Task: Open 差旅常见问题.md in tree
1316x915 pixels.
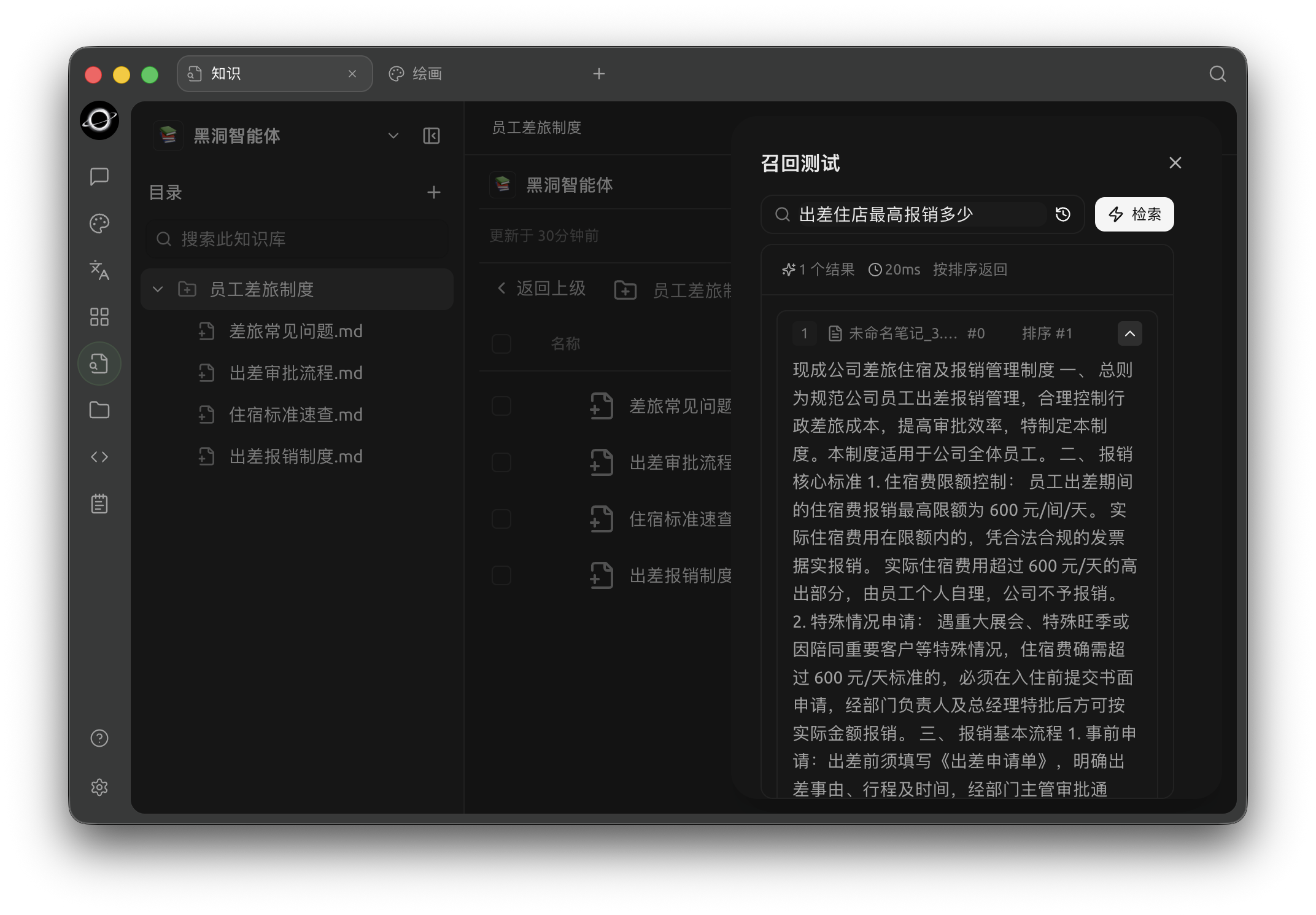Action: click(296, 331)
